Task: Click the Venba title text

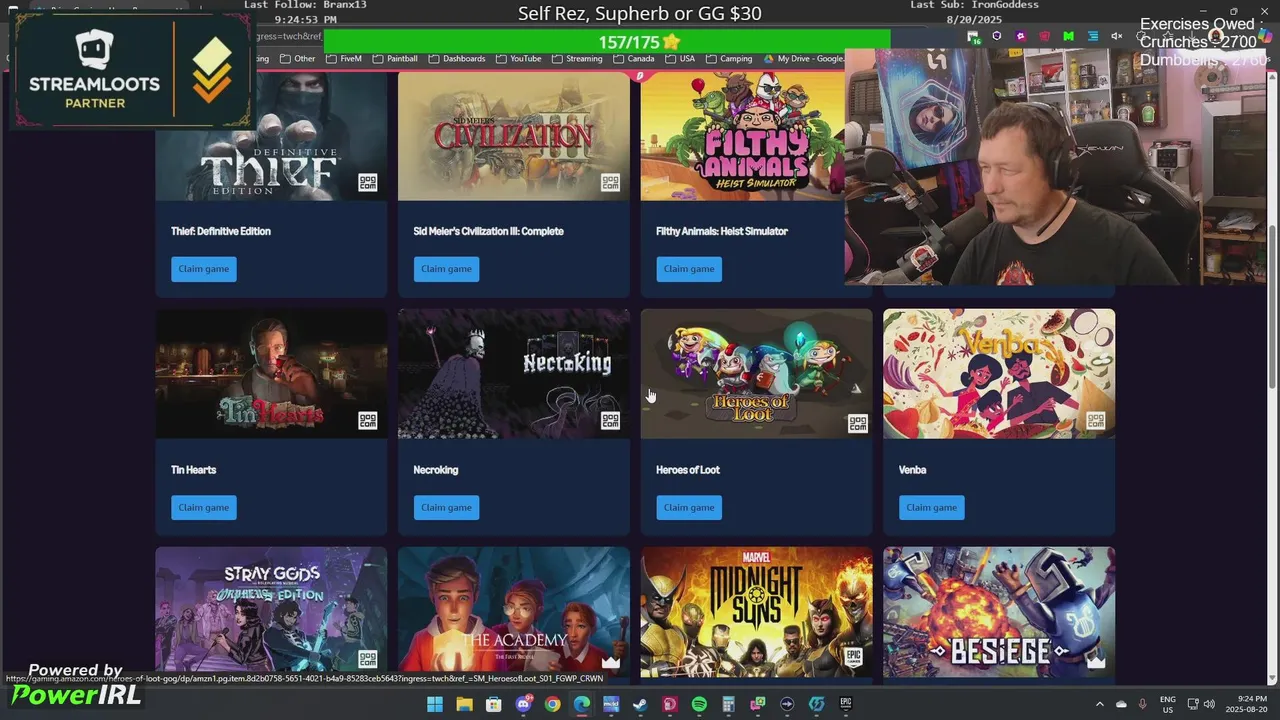Action: [912, 470]
